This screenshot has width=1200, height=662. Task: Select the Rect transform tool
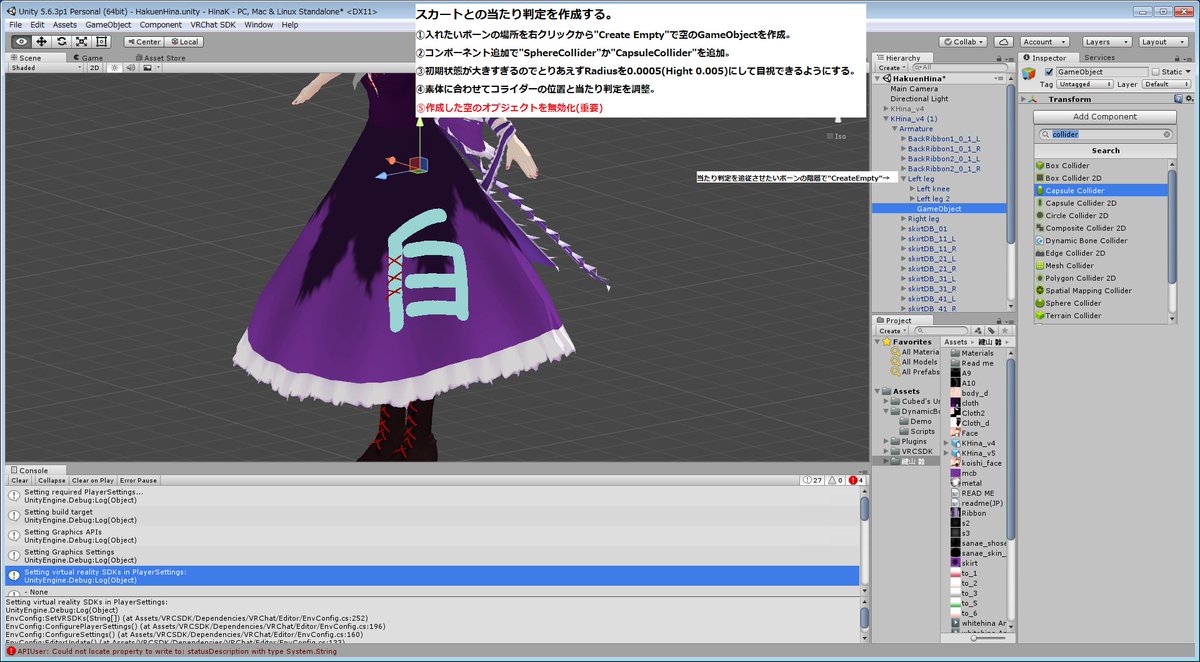click(x=102, y=41)
